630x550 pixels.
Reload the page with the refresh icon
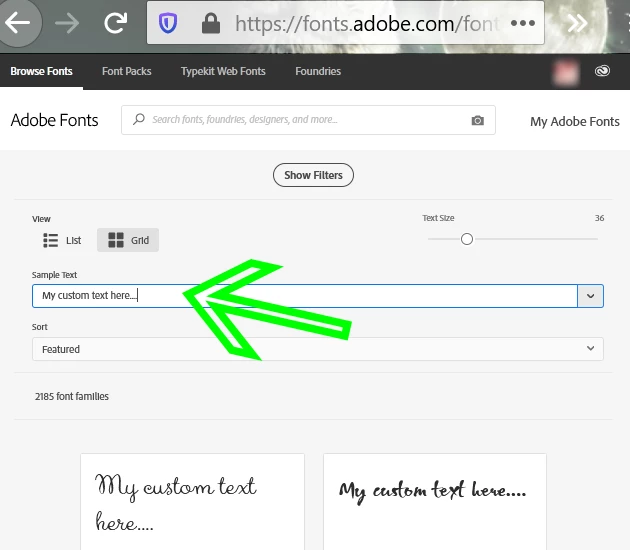[116, 22]
